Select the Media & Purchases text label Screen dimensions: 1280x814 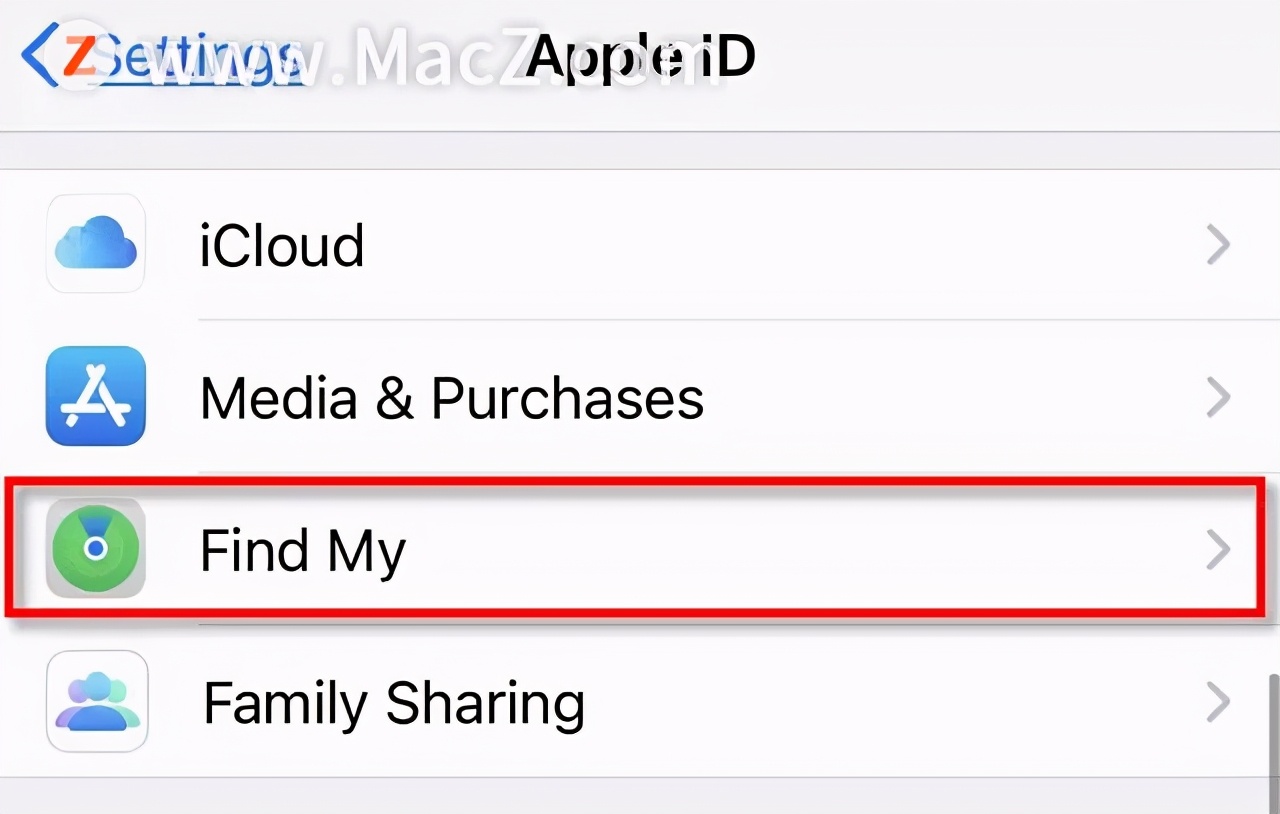coord(452,398)
